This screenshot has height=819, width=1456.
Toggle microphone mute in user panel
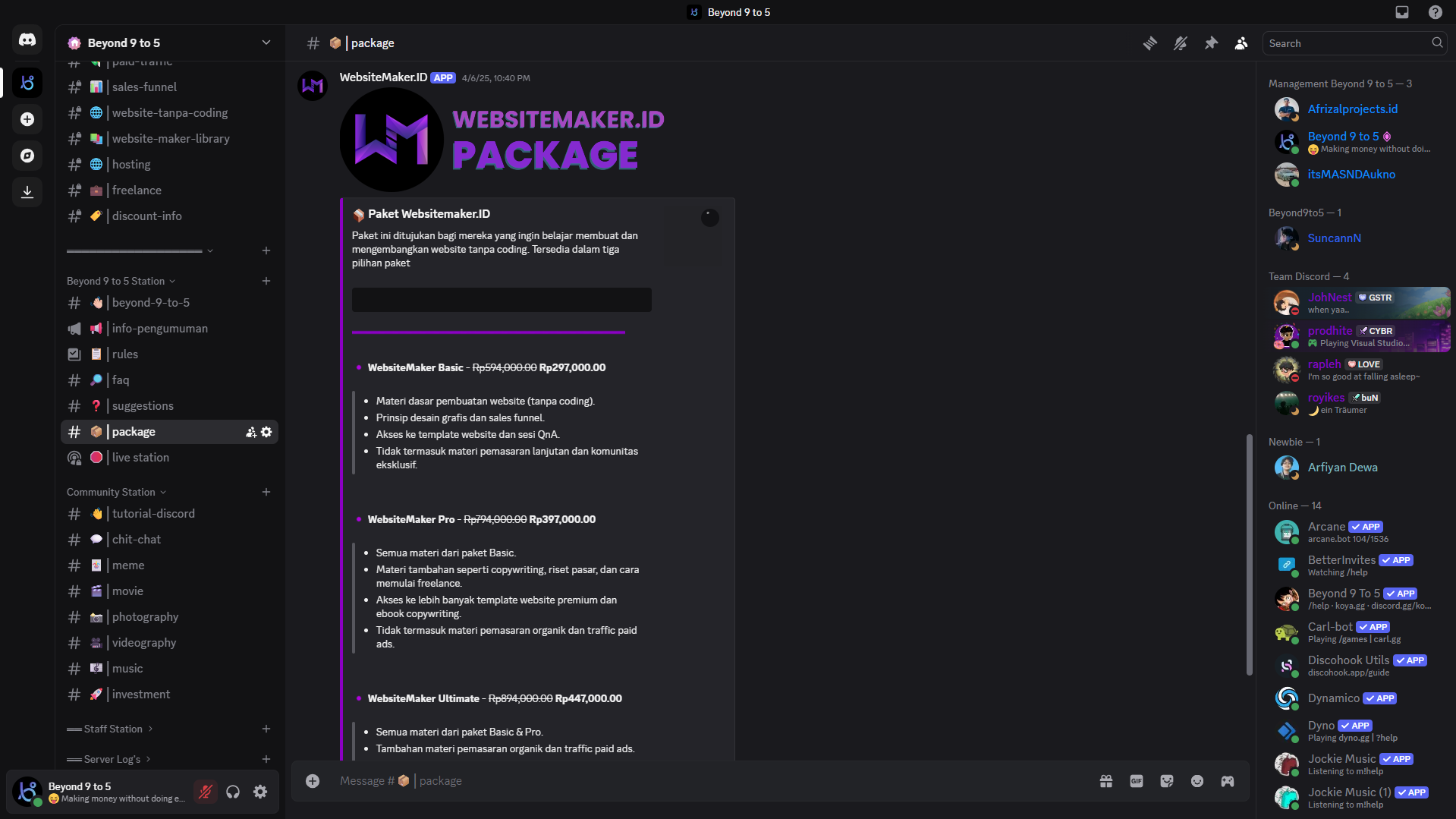[205, 792]
